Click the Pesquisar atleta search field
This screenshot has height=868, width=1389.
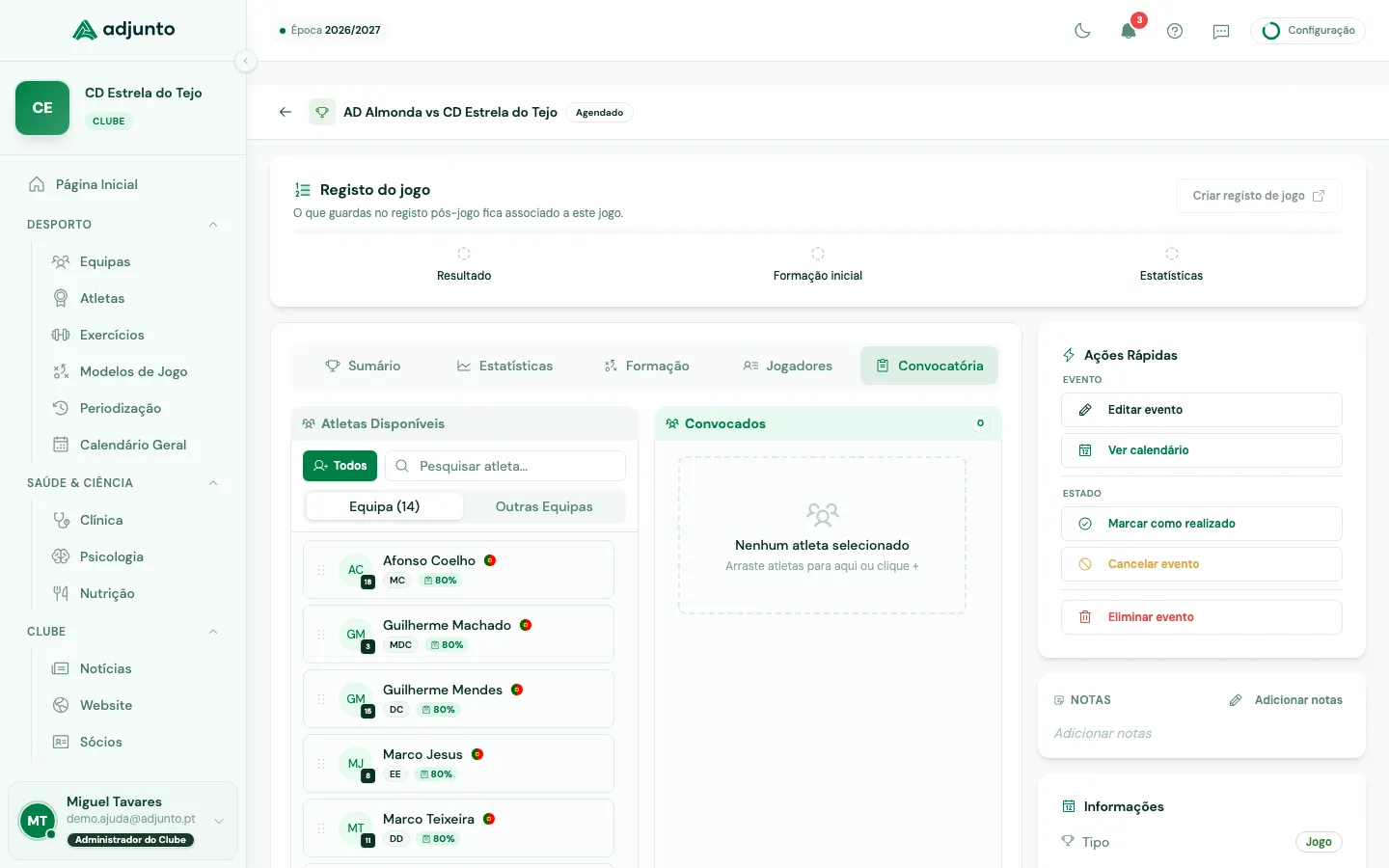click(505, 466)
